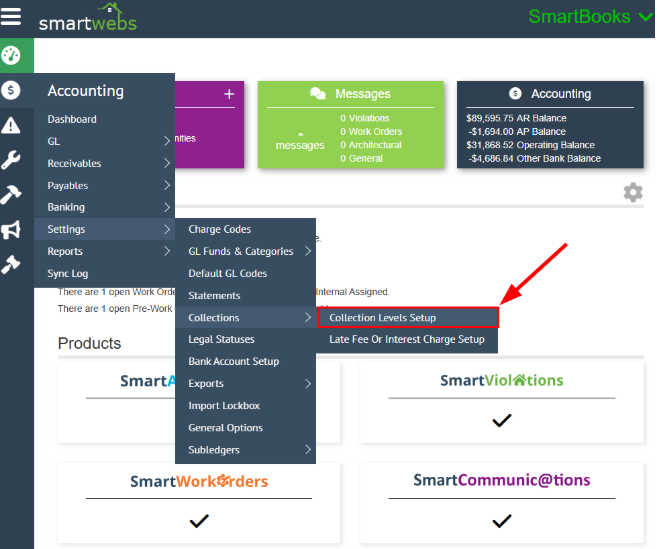Click $89,595.75 AR Balance
The height and width of the screenshot is (549, 657).
point(516,118)
